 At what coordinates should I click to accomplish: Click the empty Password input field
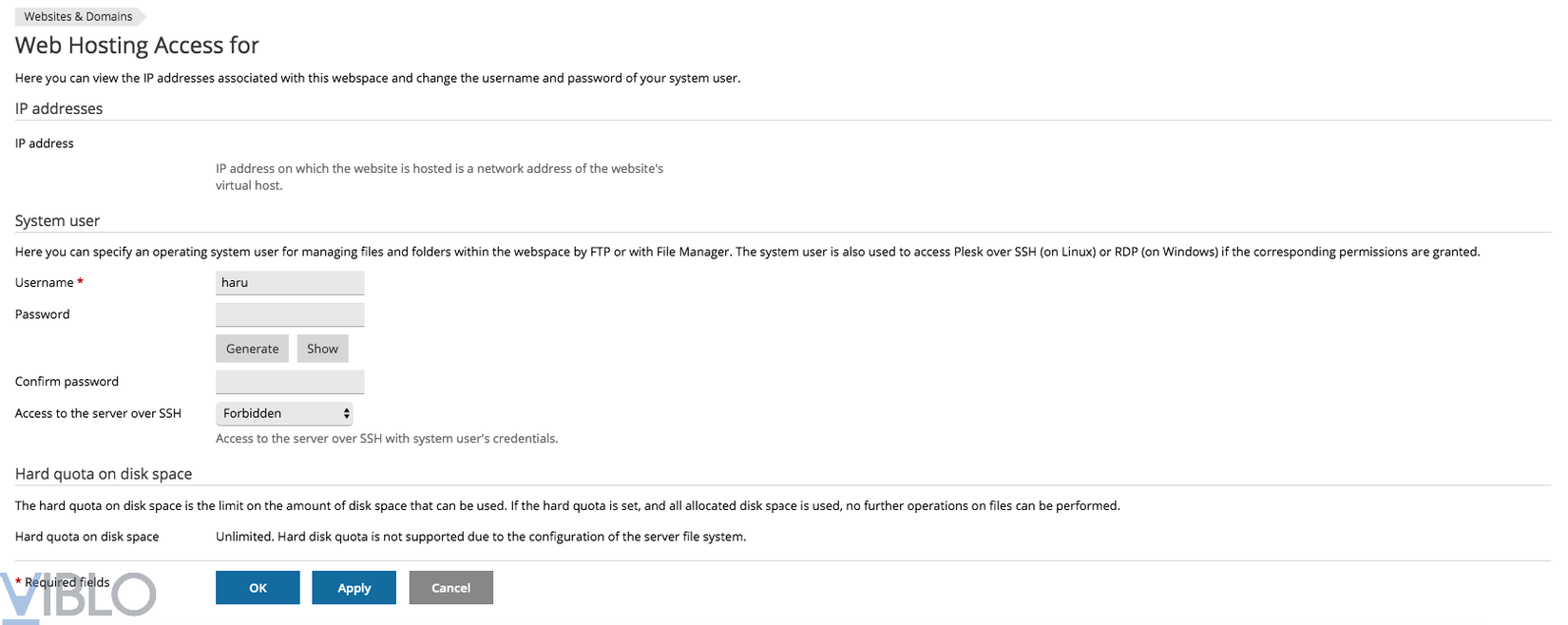click(290, 314)
